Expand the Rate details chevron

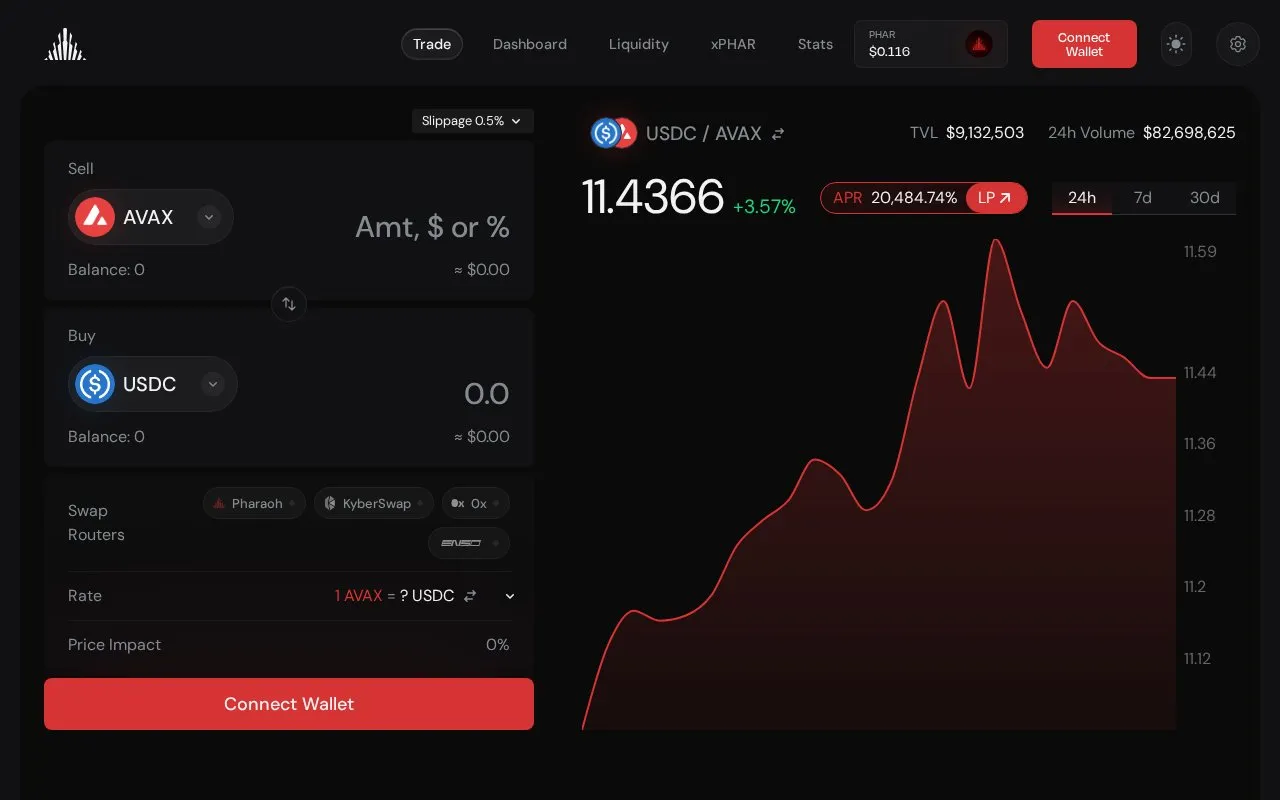point(510,596)
